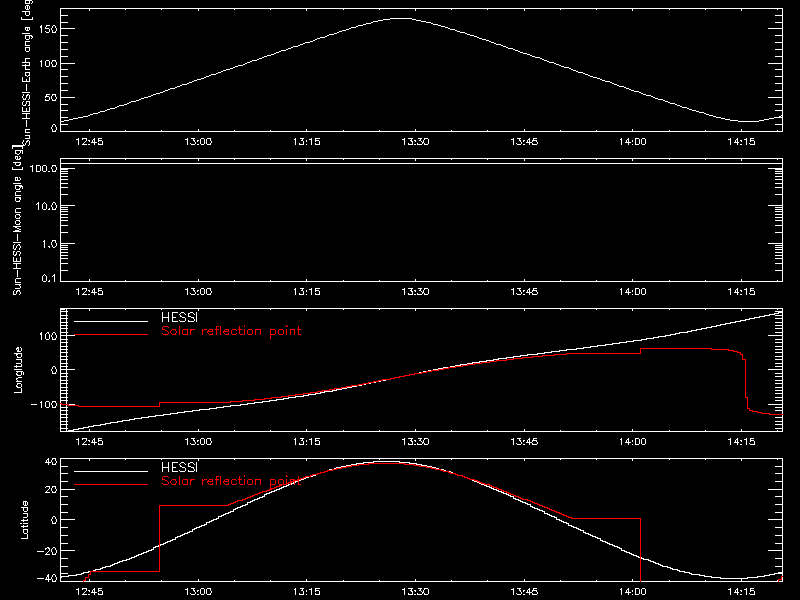The image size is (800, 600).
Task: Click 14:00 time label under Latitude plot
Action: coord(633,591)
